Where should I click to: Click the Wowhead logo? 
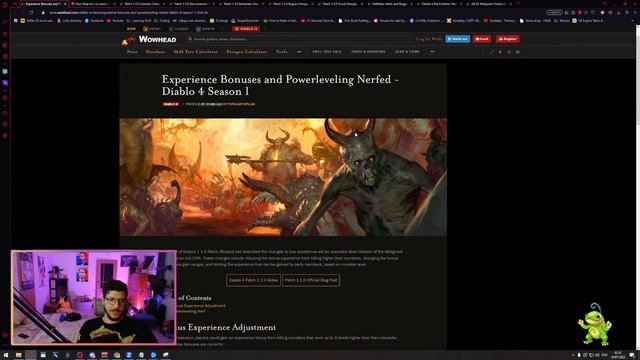pos(149,40)
